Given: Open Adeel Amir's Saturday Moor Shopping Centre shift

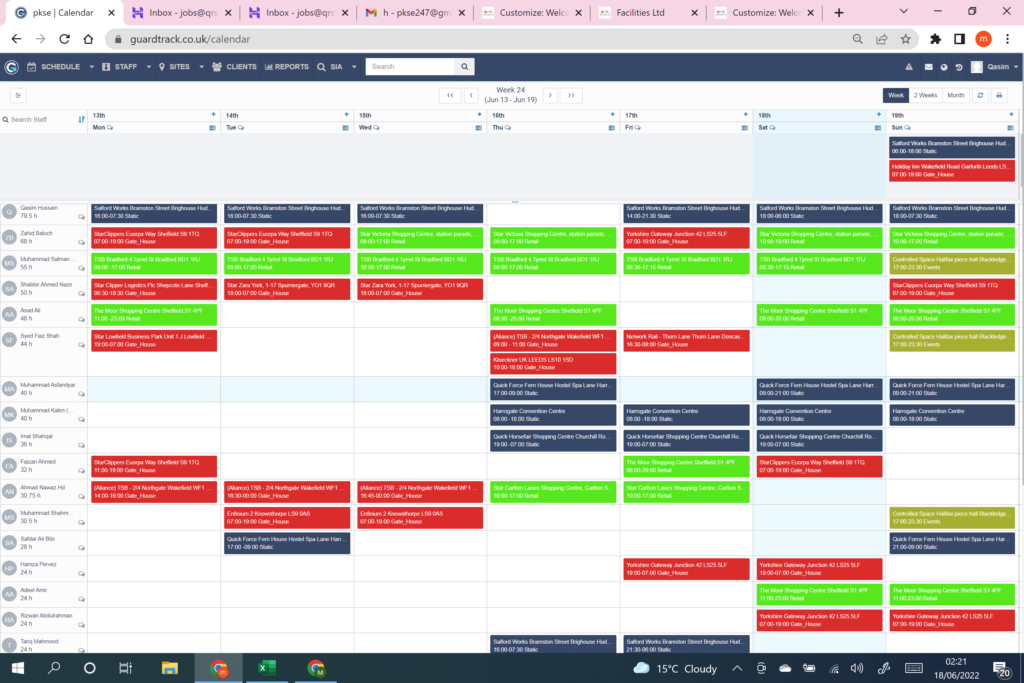Looking at the screenshot, I should [x=819, y=594].
